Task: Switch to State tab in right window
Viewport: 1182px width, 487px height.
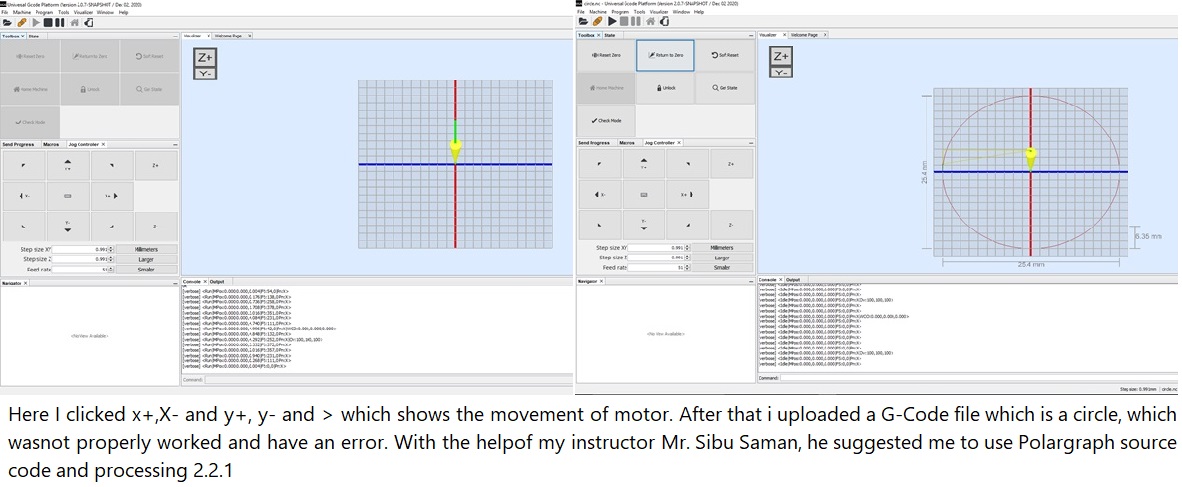Action: pos(609,35)
